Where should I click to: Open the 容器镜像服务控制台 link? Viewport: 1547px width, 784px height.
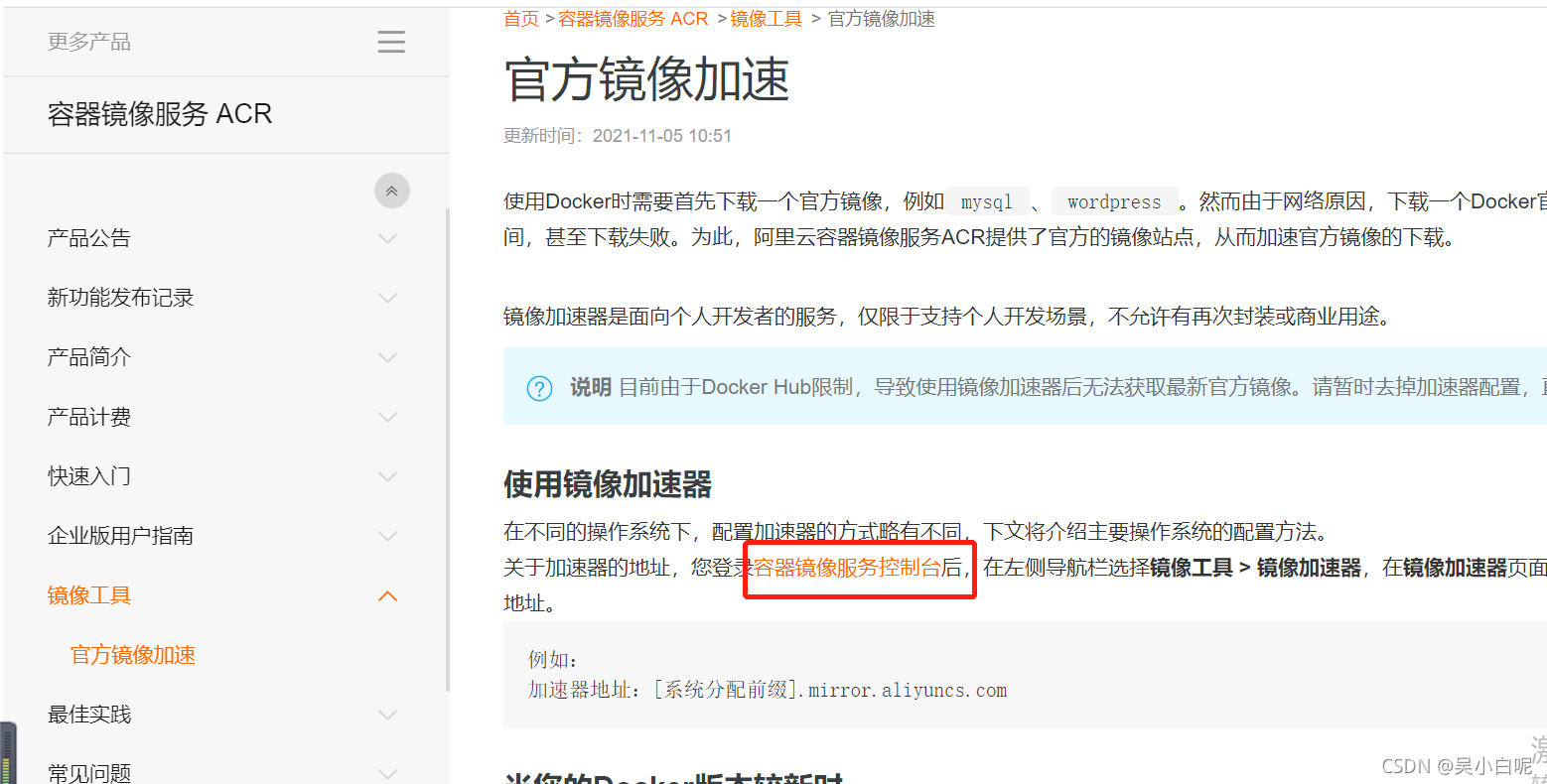click(847, 568)
